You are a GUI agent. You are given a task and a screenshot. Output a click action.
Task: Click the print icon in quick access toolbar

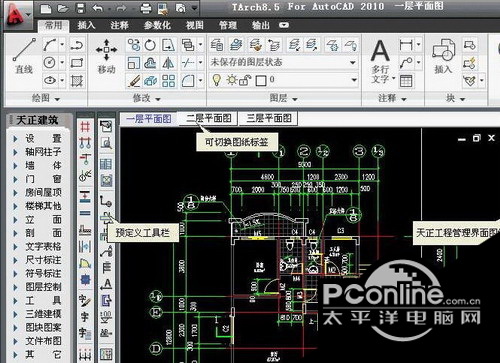click(x=146, y=8)
